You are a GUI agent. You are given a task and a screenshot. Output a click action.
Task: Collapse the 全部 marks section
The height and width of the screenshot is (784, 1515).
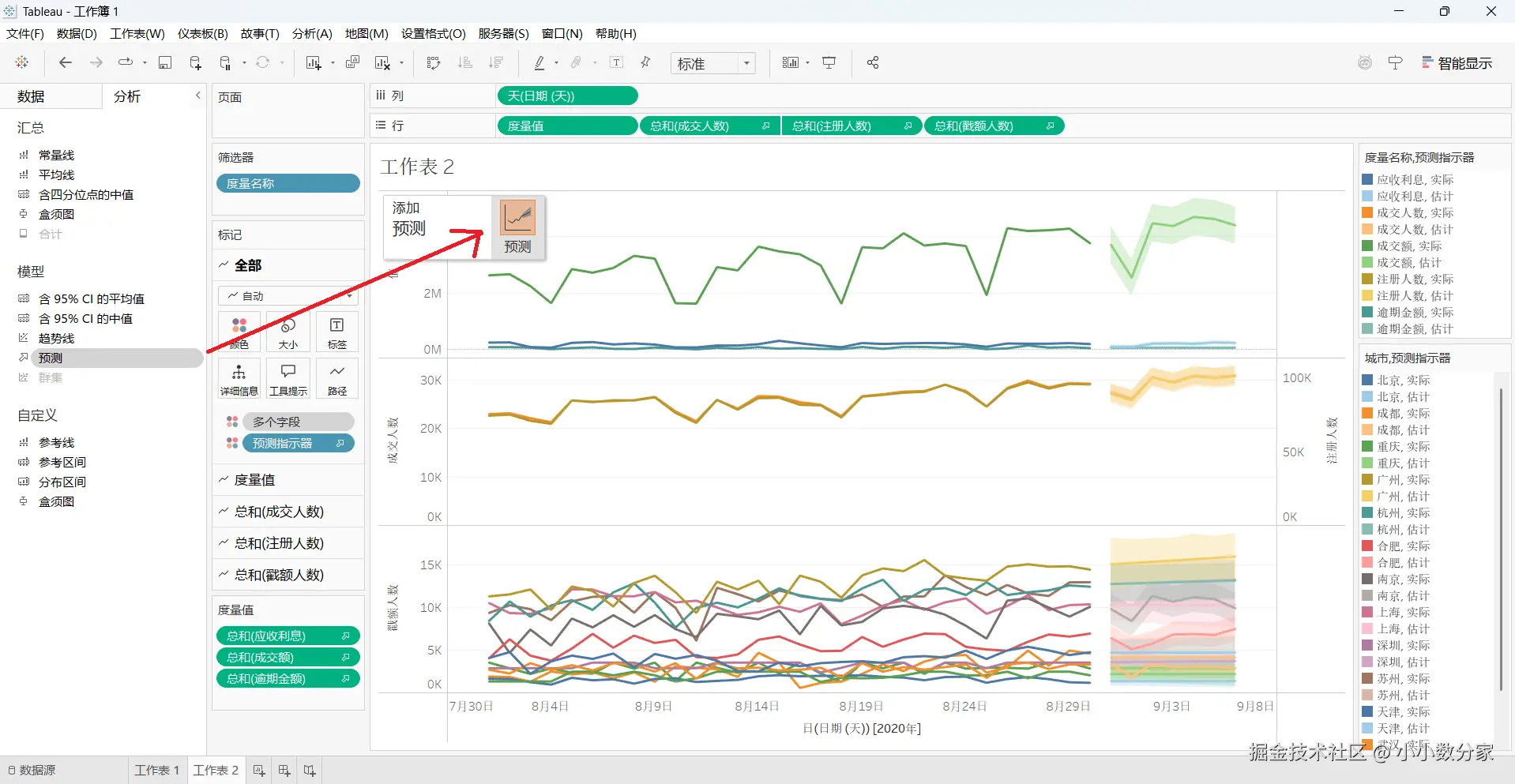coord(224,265)
